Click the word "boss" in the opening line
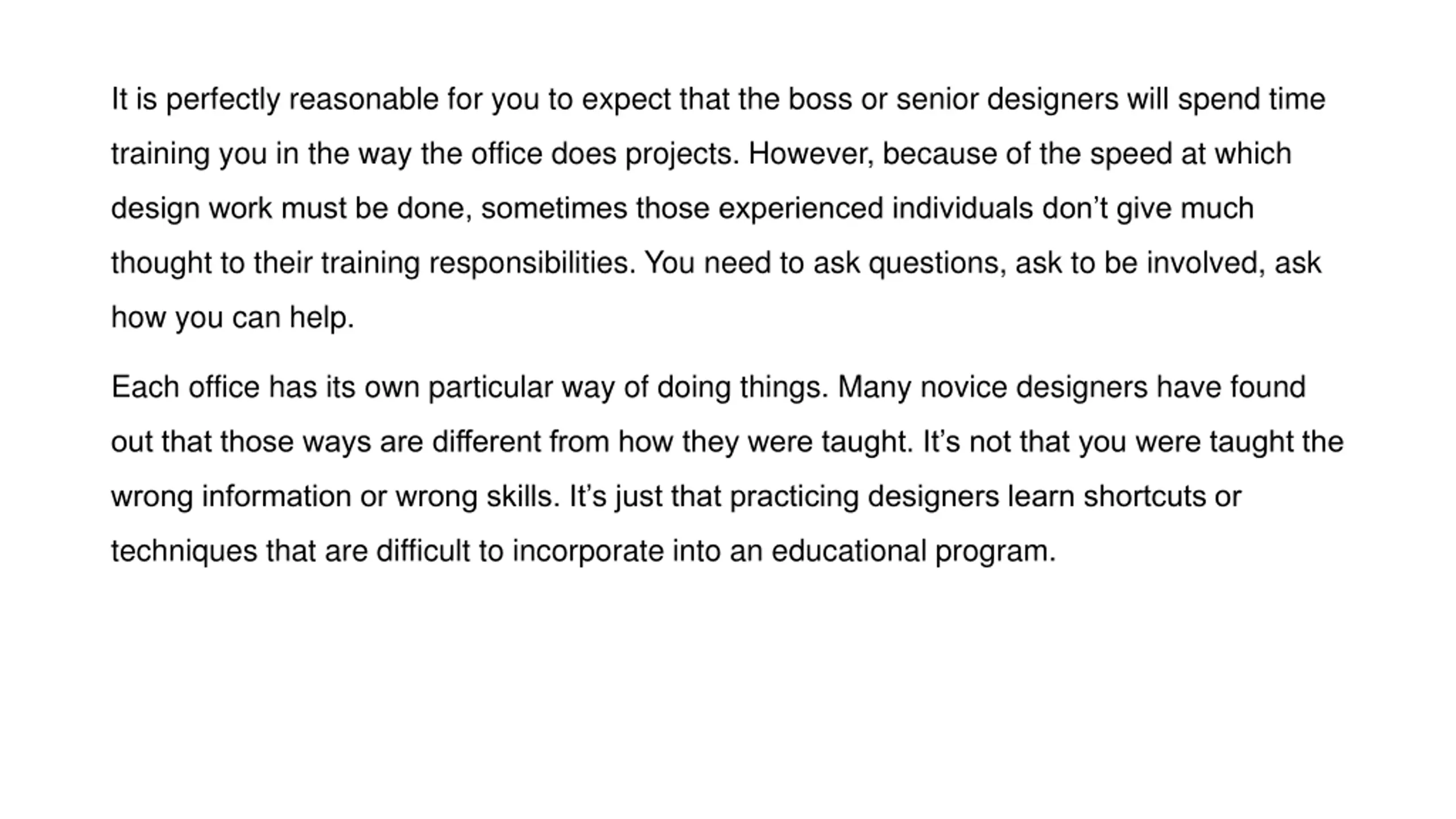This screenshot has height=819, width=1456. click(820, 100)
